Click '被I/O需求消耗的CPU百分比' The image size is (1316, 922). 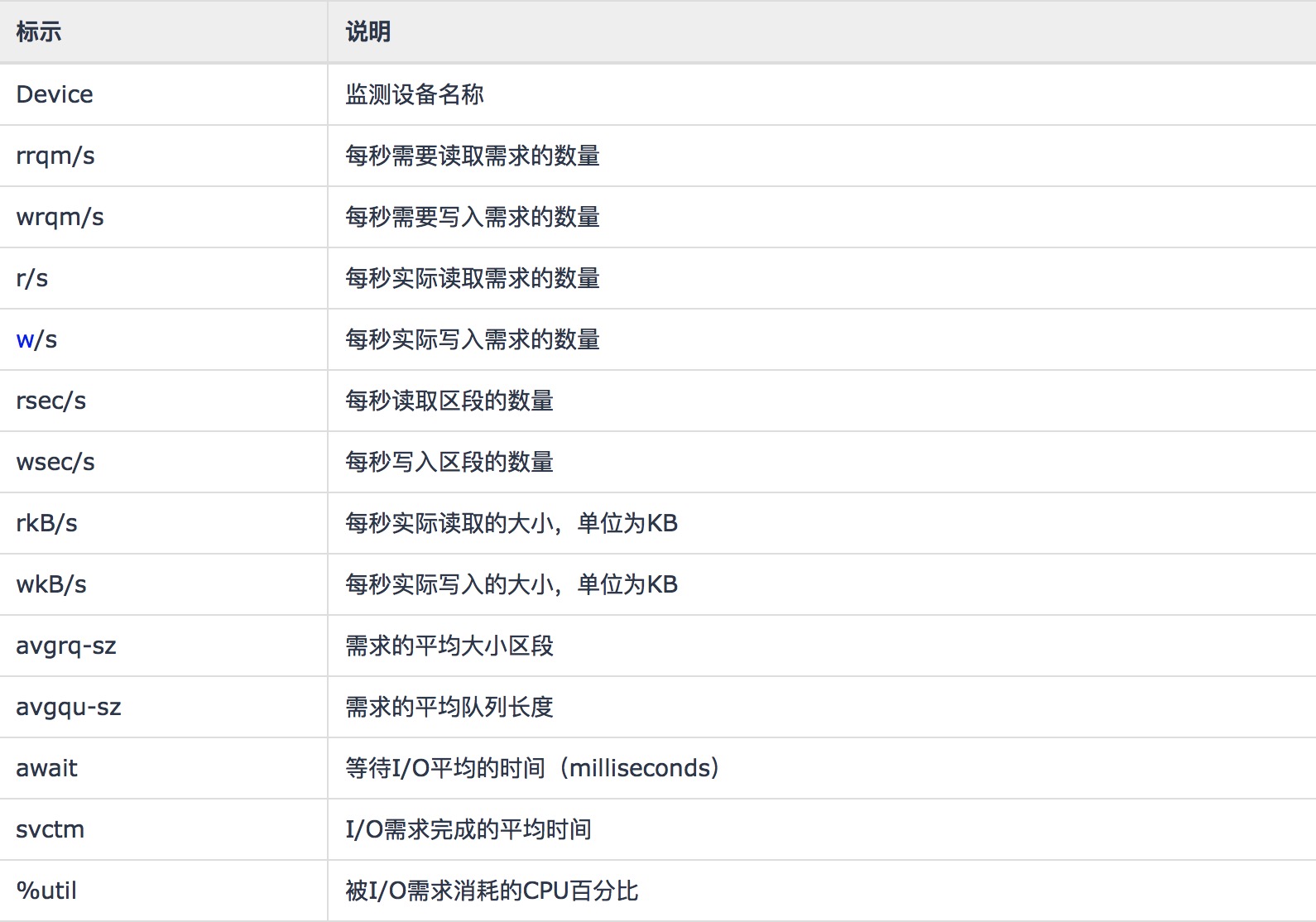point(492,891)
